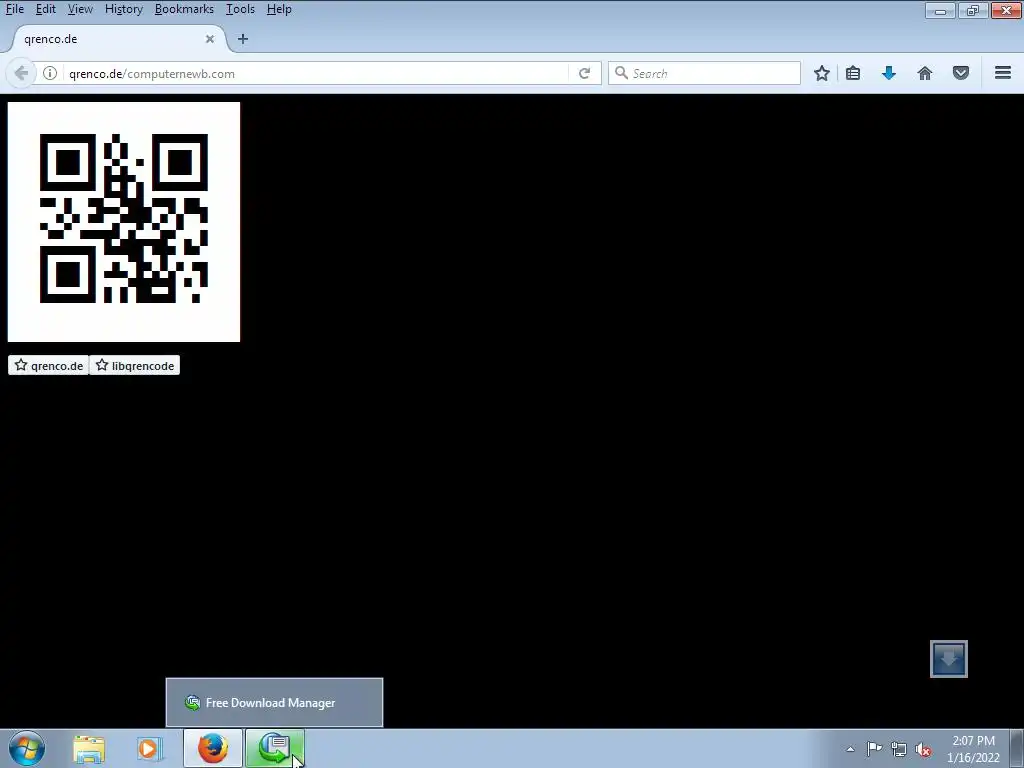Save page to Pocket icon
The height and width of the screenshot is (768, 1024).
point(961,73)
